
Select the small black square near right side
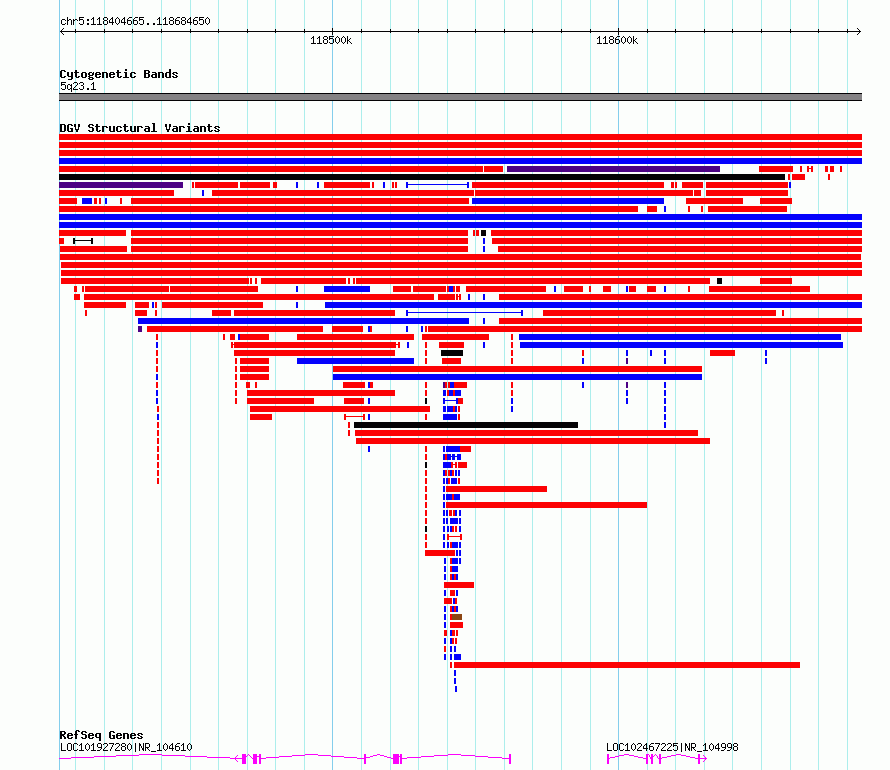click(719, 281)
